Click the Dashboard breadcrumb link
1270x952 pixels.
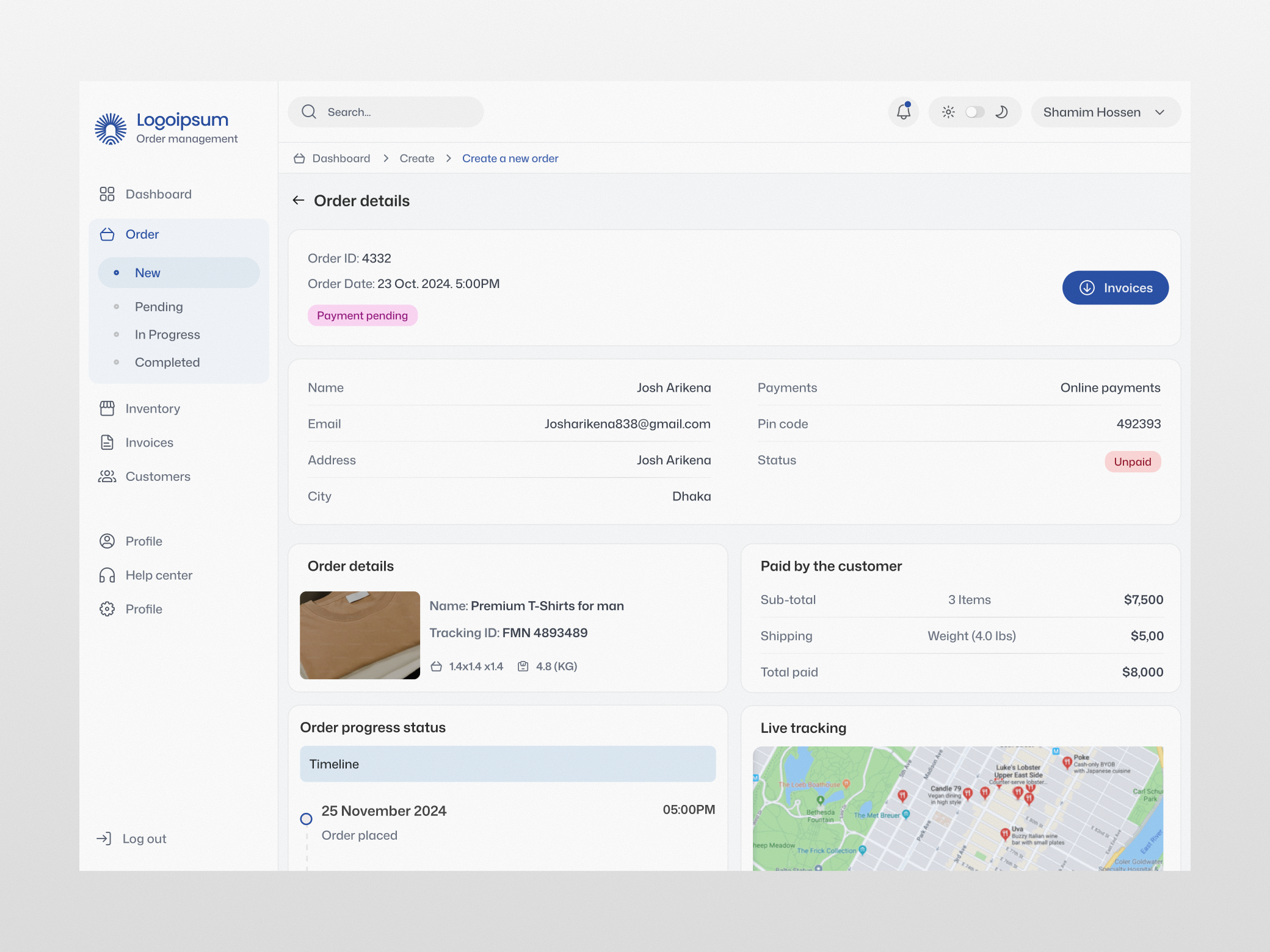pyautogui.click(x=341, y=158)
